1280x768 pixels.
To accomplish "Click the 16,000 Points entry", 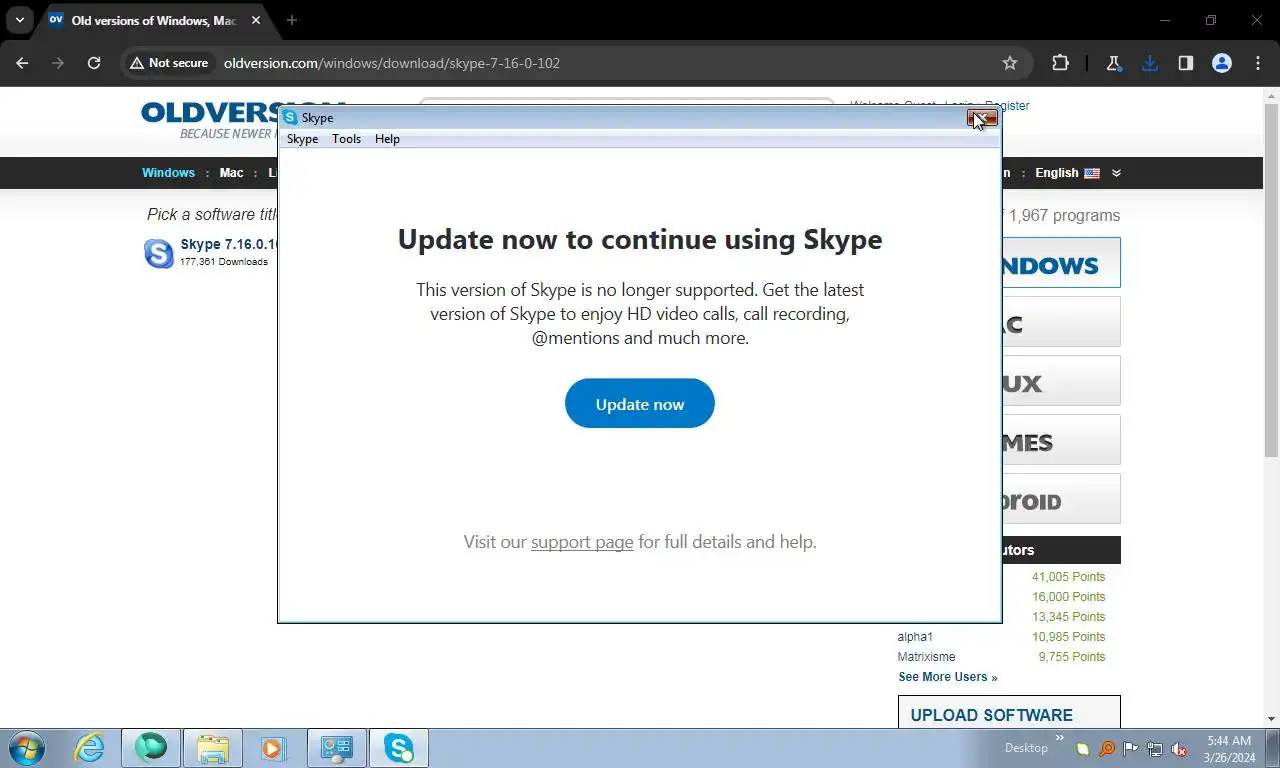I will tap(1068, 597).
